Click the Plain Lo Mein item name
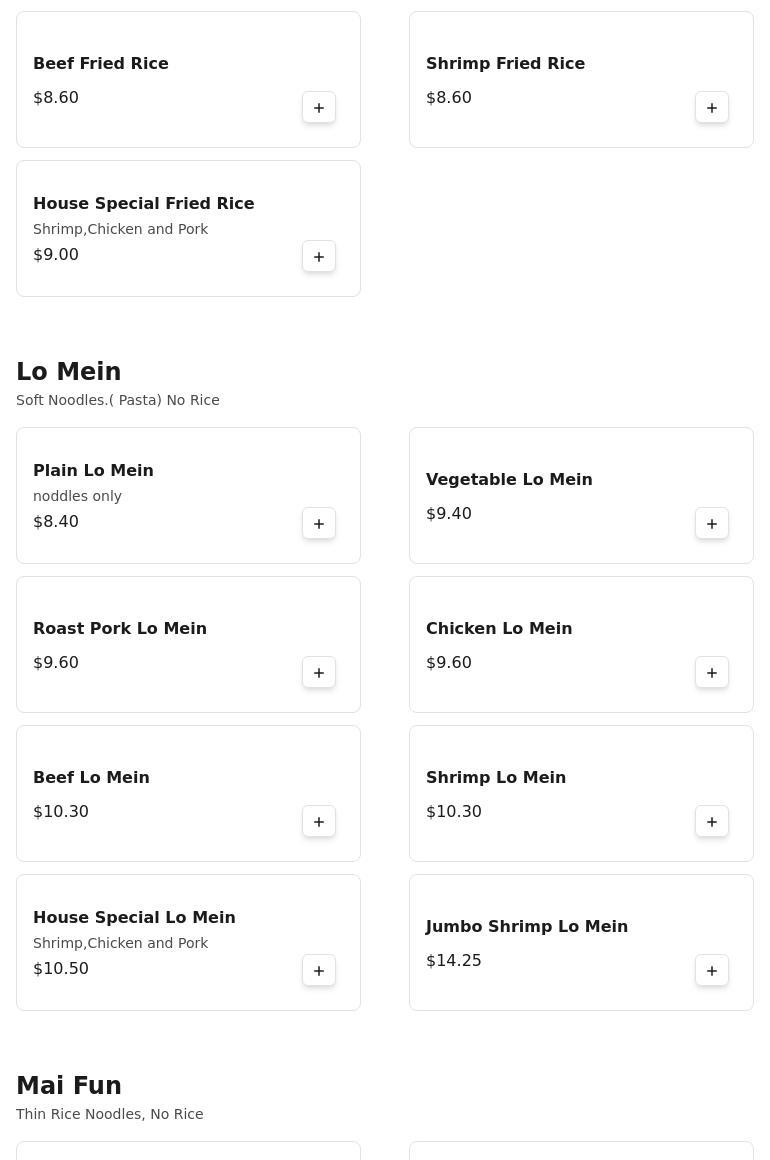770x1160 pixels. point(93,471)
